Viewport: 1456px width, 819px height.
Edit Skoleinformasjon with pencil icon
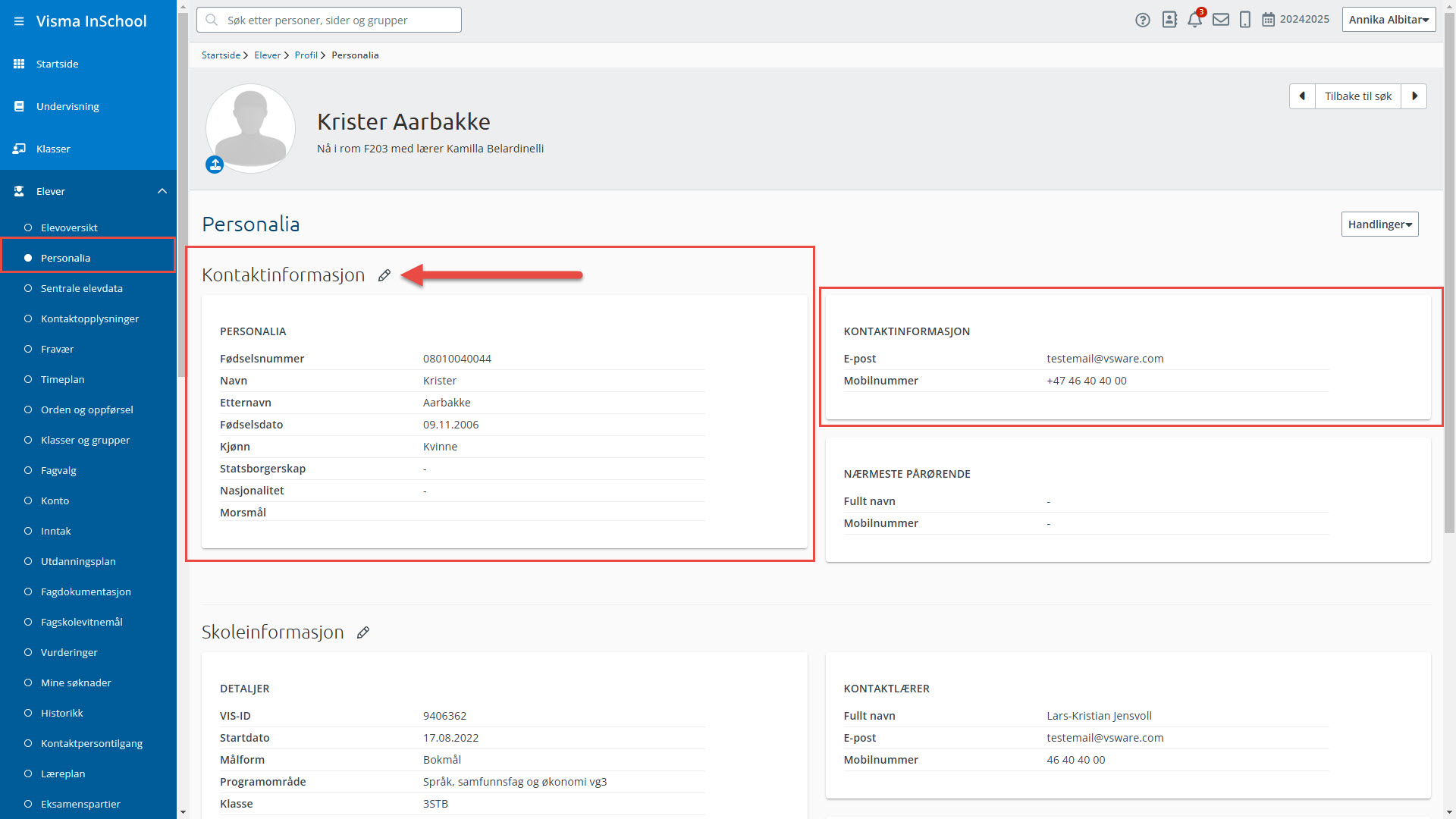coord(363,632)
